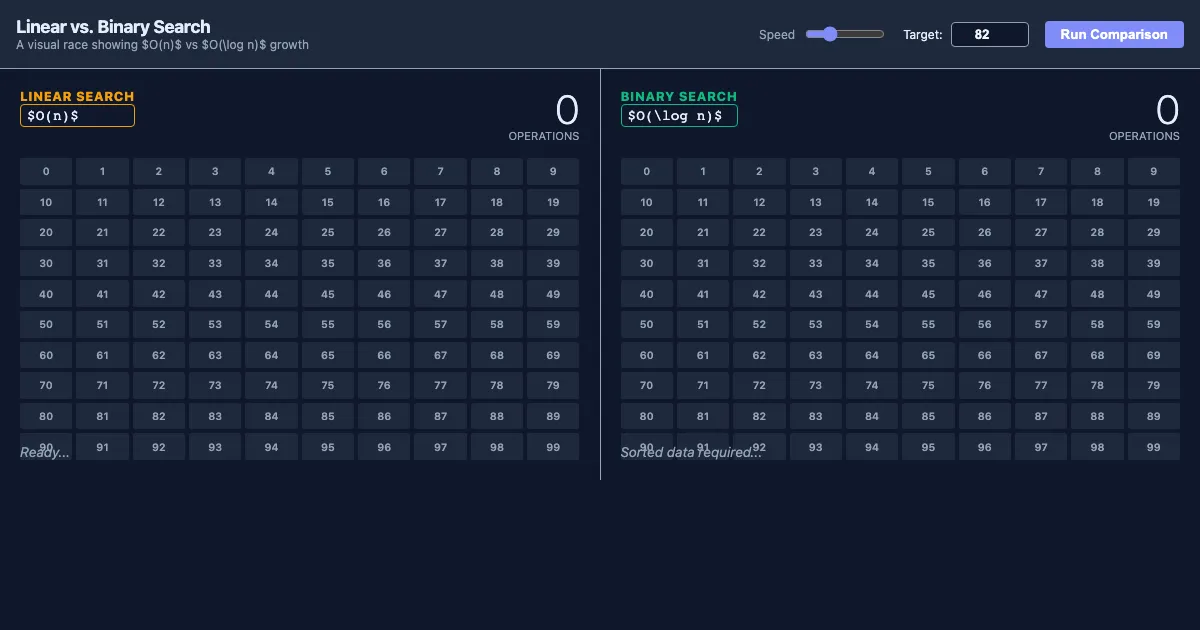Viewport: 1200px width, 630px height.
Task: Select cell 67 in Binary Search grid
Action: click(1041, 355)
